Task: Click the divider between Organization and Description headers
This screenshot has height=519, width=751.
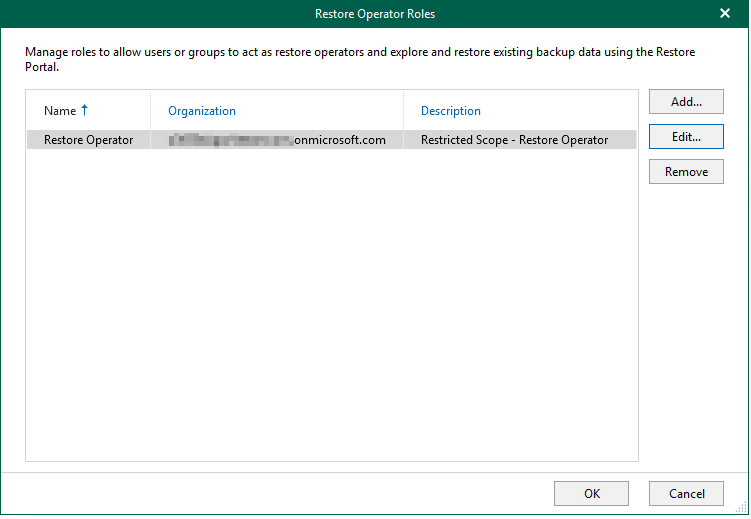Action: 403,111
